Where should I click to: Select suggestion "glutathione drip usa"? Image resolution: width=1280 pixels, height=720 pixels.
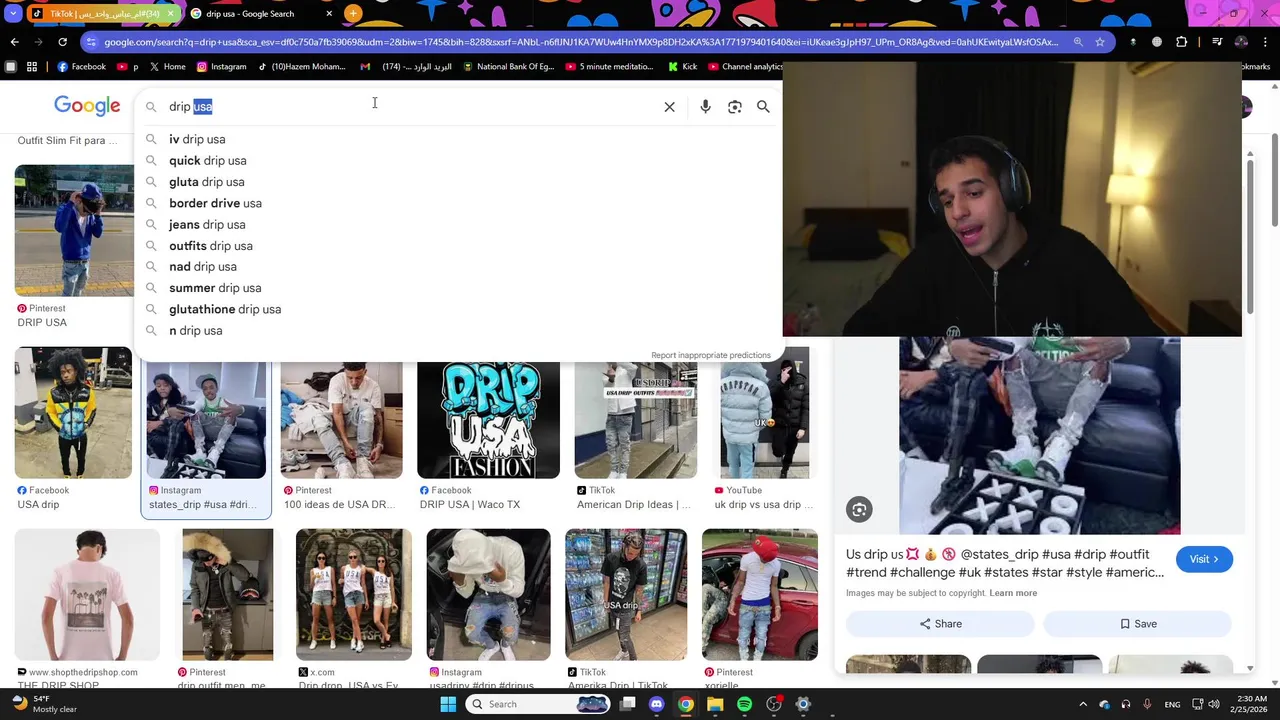[x=225, y=310]
